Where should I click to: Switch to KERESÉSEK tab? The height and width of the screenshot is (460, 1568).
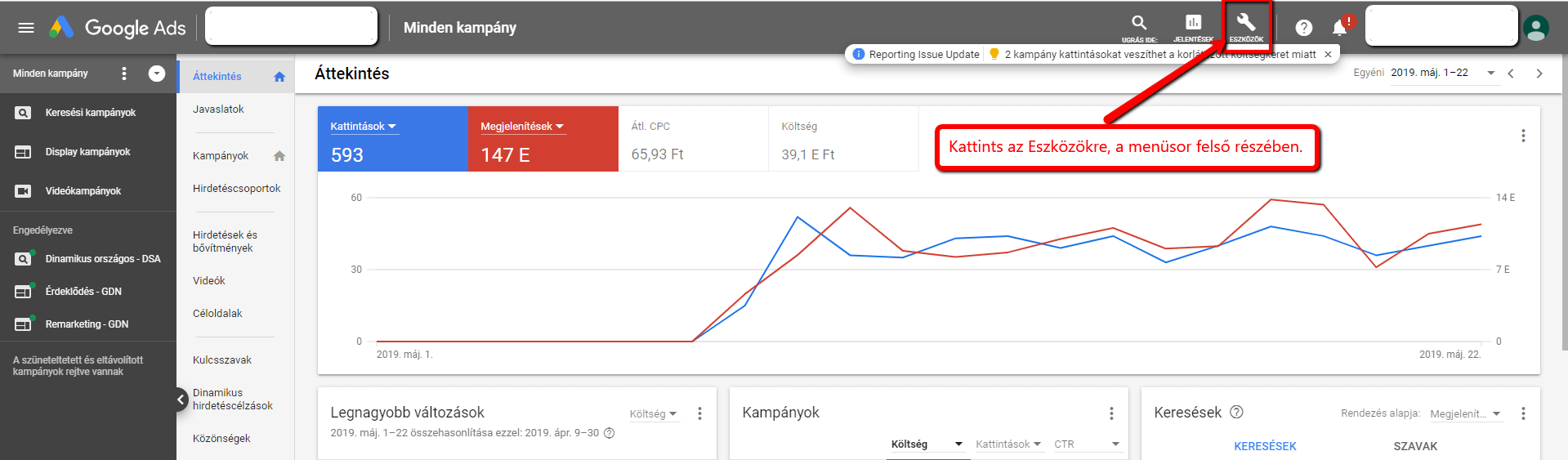pyautogui.click(x=1265, y=446)
